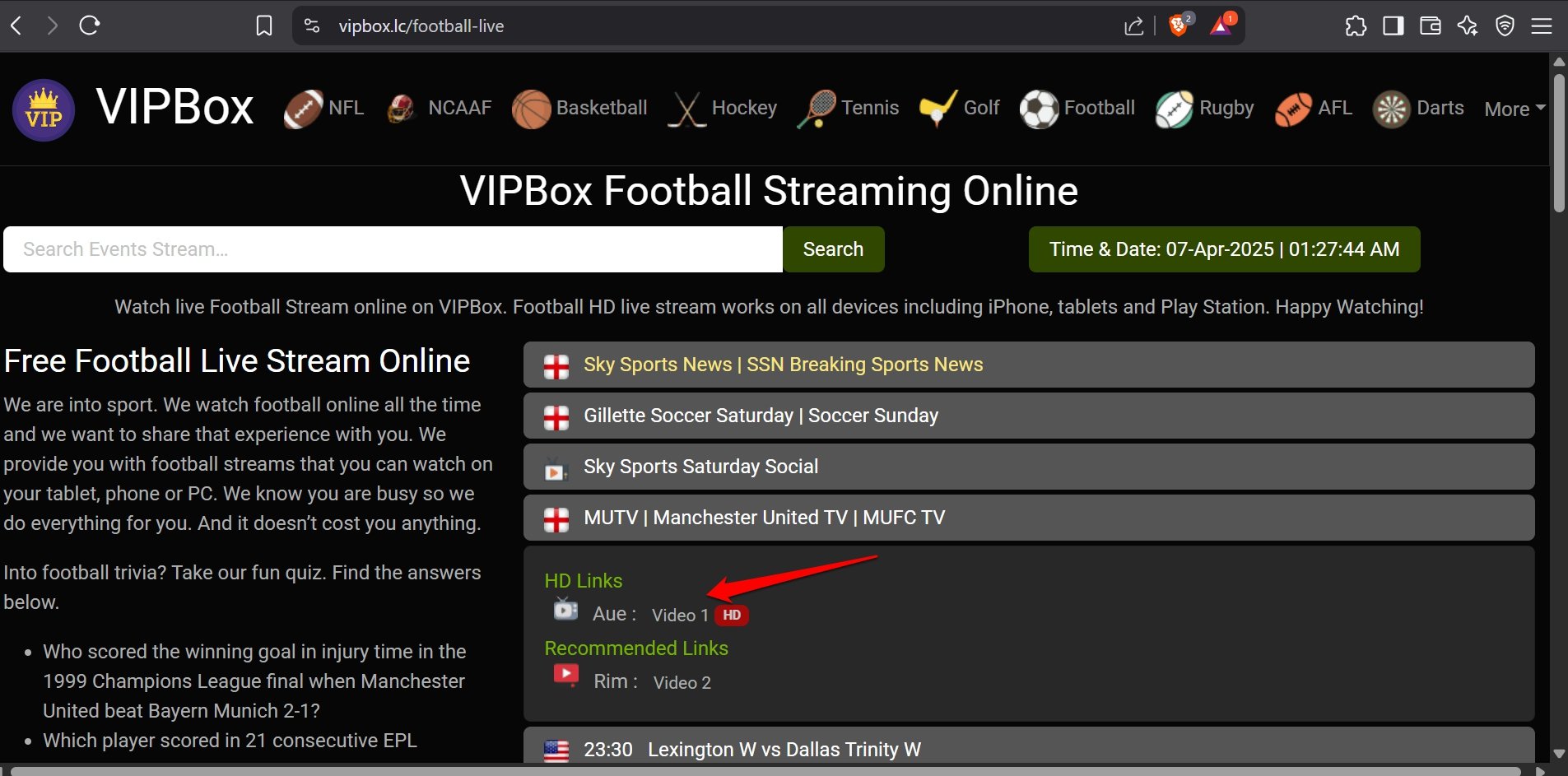1568x776 pixels.
Task: Click the scrollbar down arrow
Action: (x=1559, y=754)
